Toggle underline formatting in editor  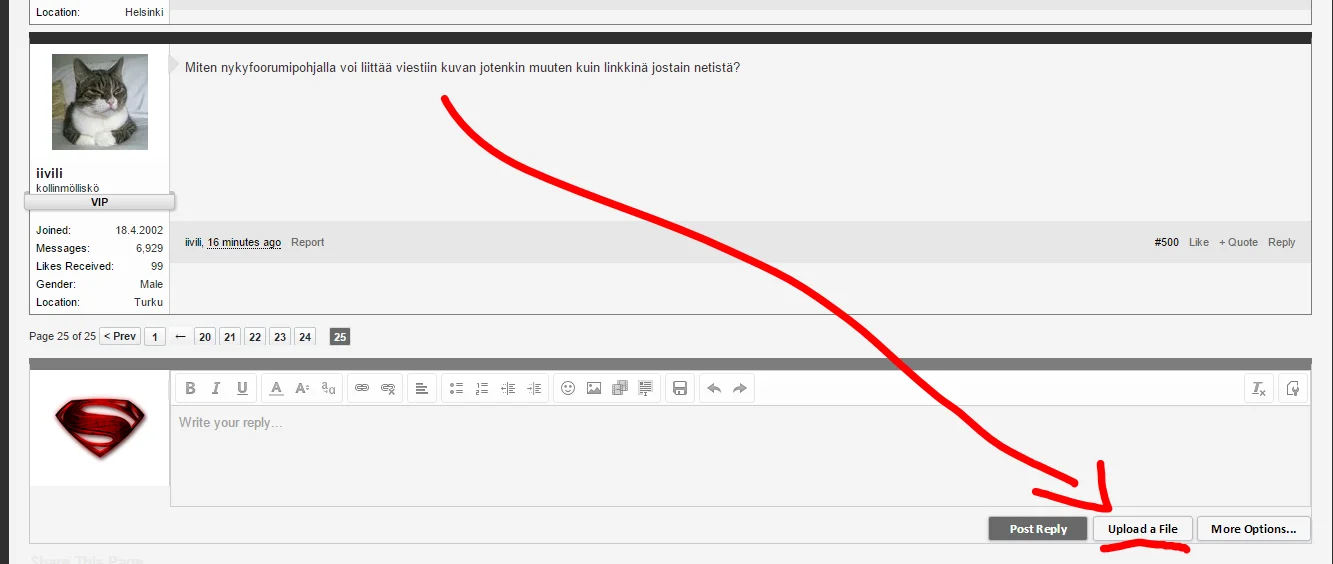[242, 388]
